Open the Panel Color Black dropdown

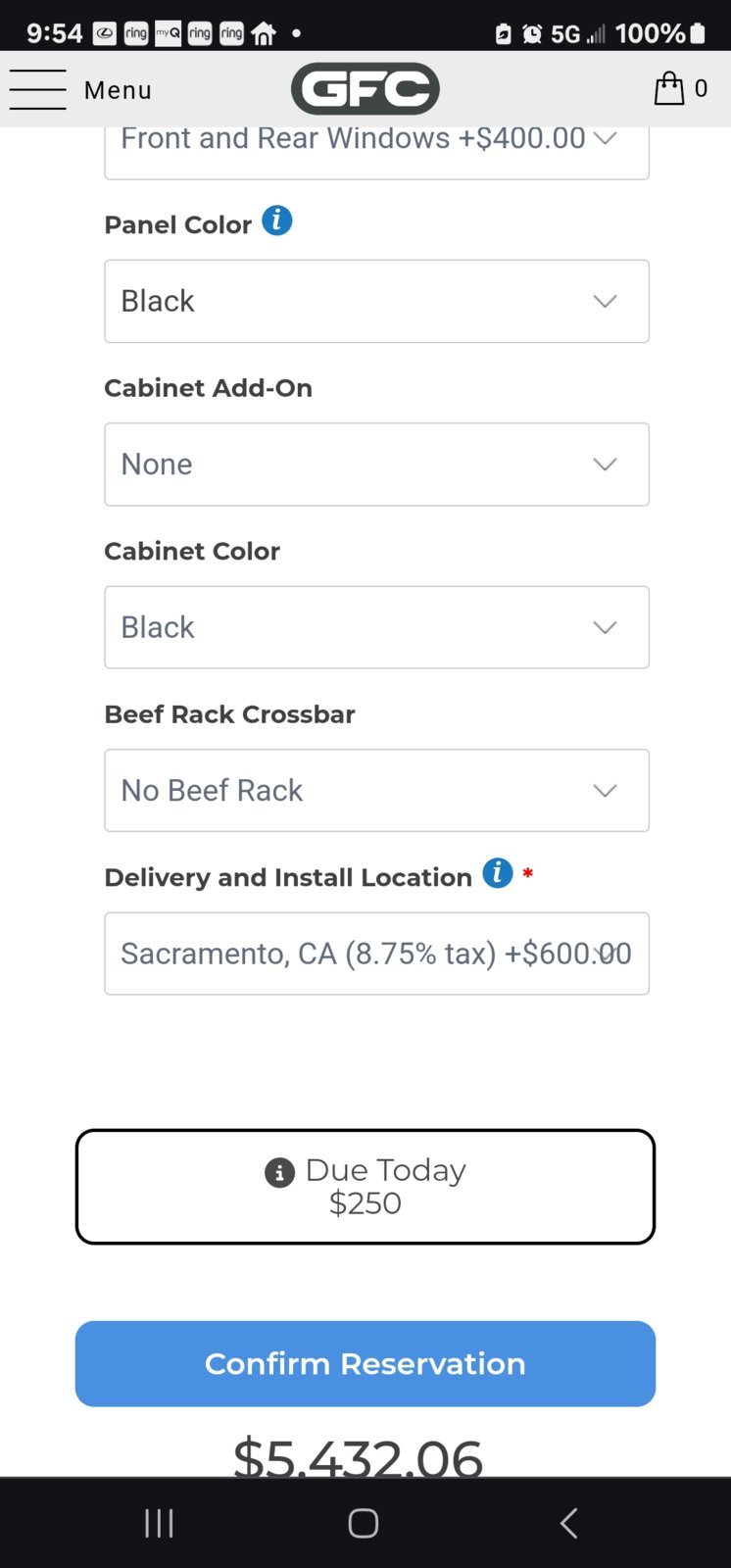(x=377, y=301)
